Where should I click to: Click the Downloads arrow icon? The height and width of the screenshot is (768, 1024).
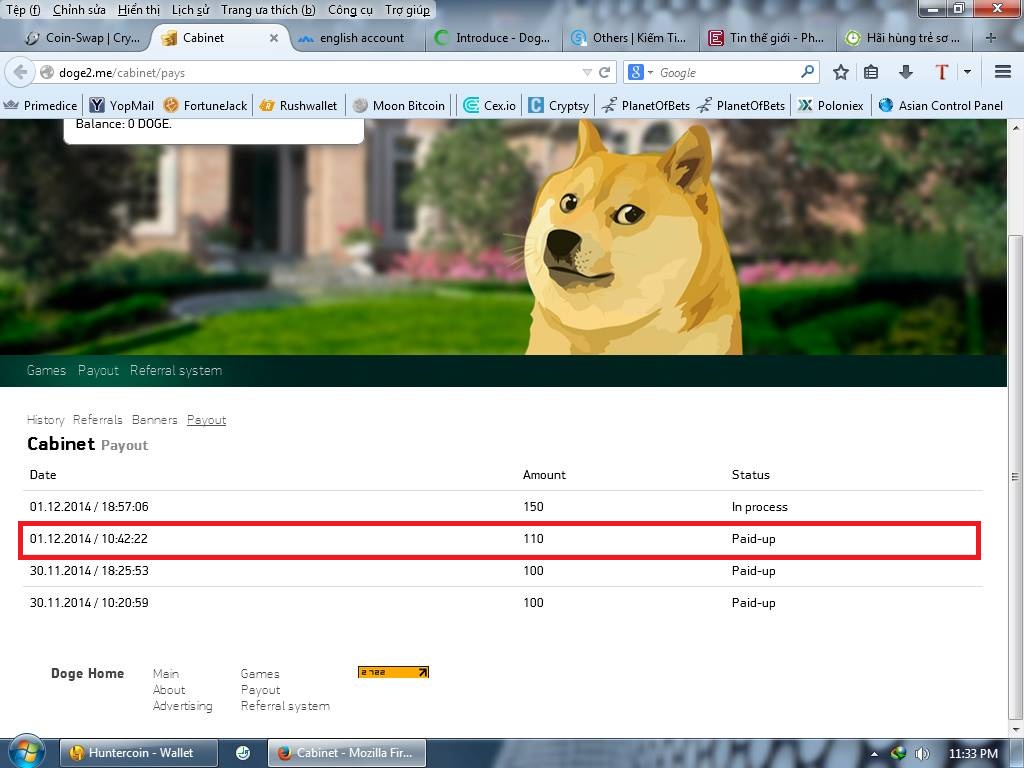907,71
